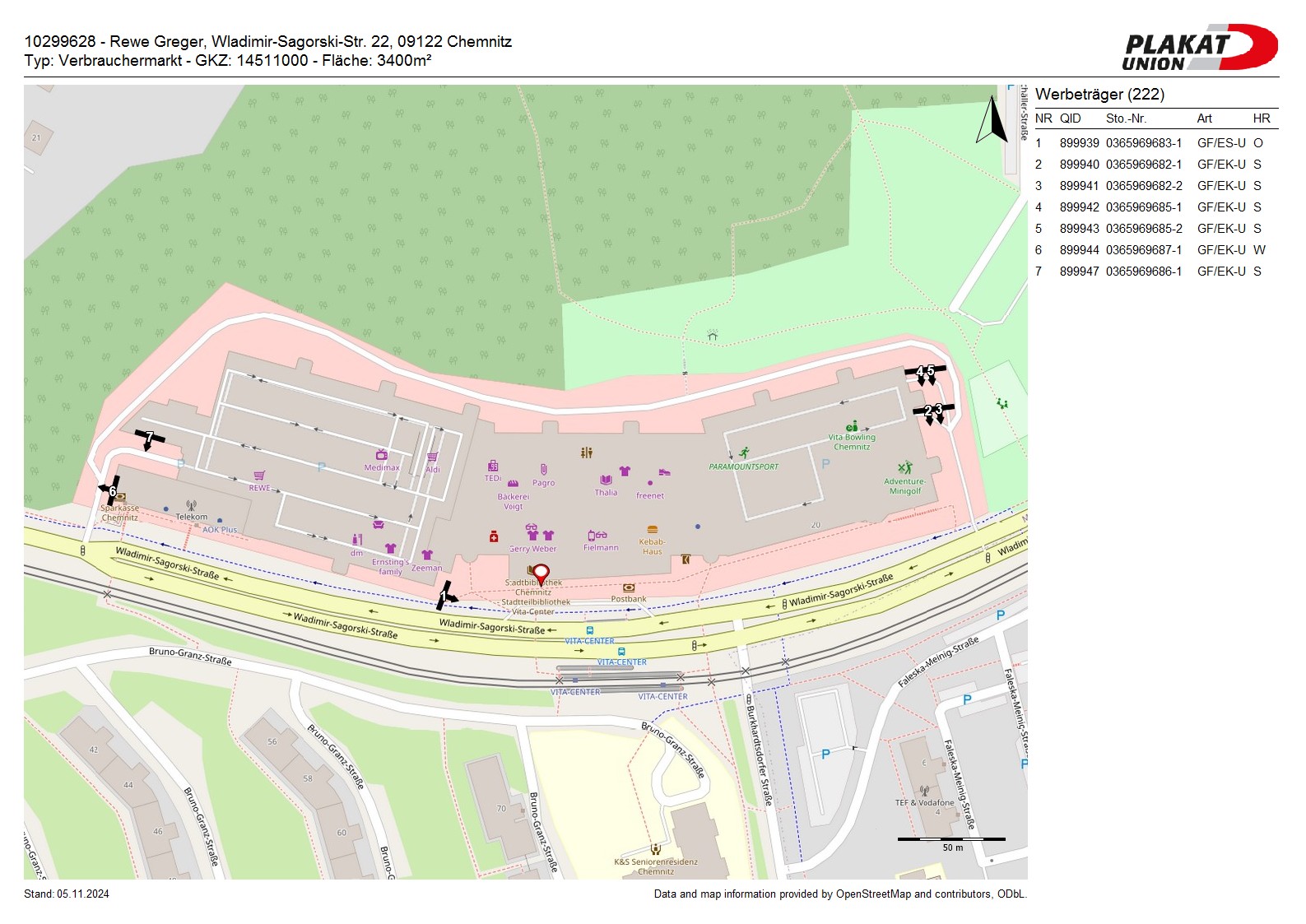Click the OpenStreetMap attribution text

[839, 894]
